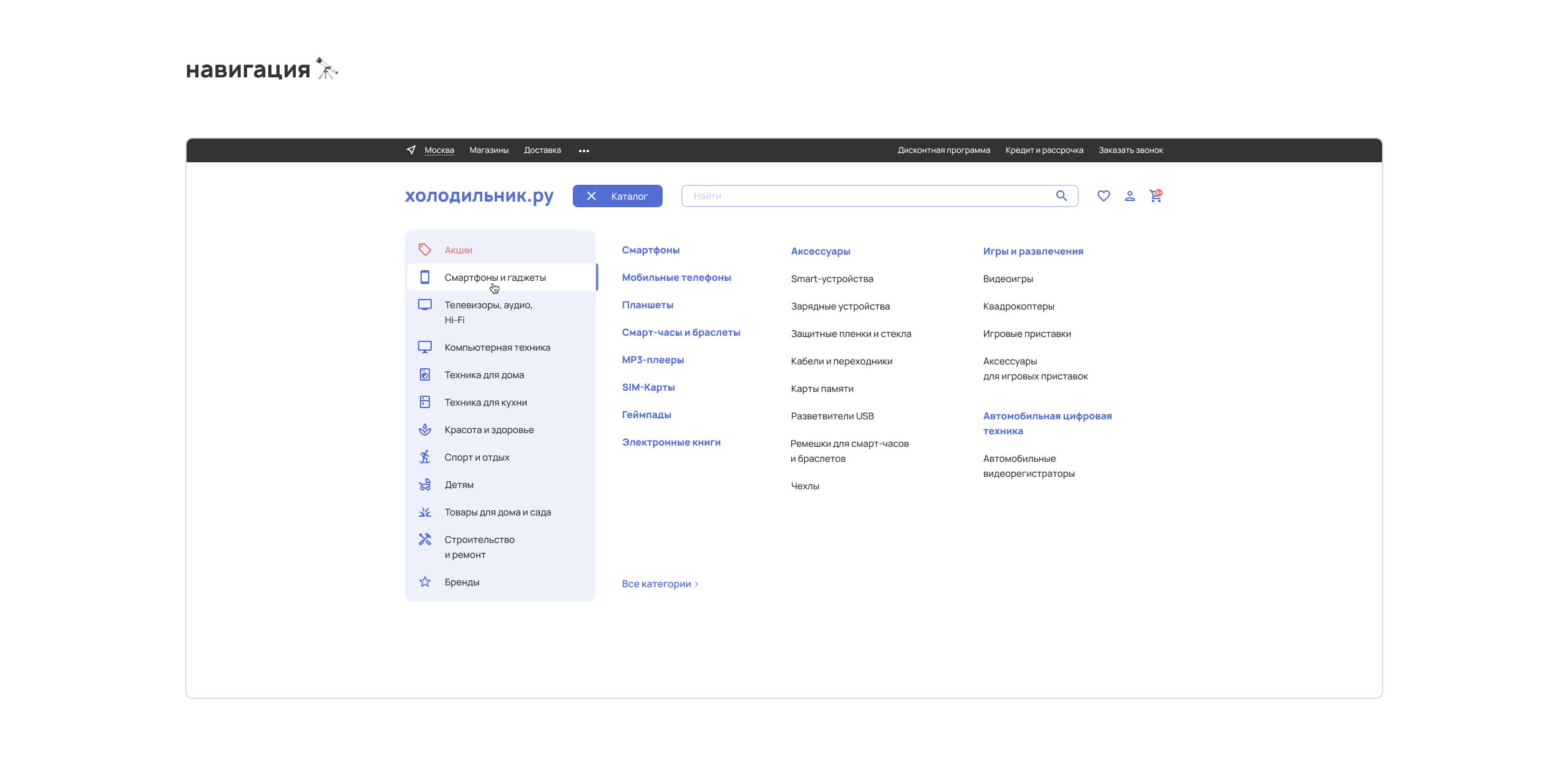Select Бренды in sidebar

502,582
